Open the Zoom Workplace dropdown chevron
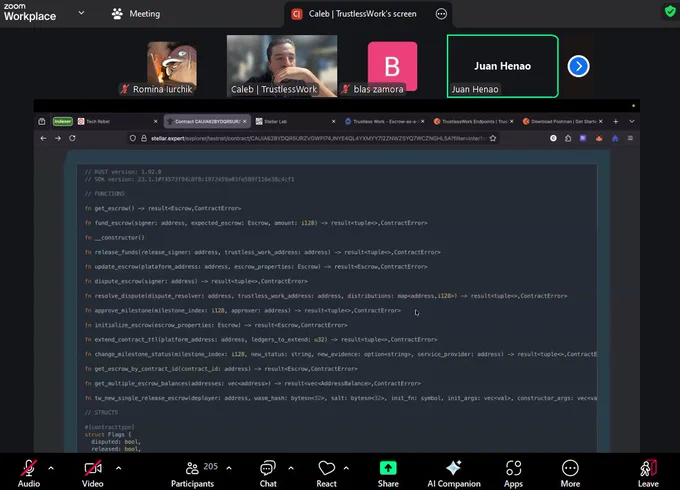The width and height of the screenshot is (680, 490). [81, 13]
